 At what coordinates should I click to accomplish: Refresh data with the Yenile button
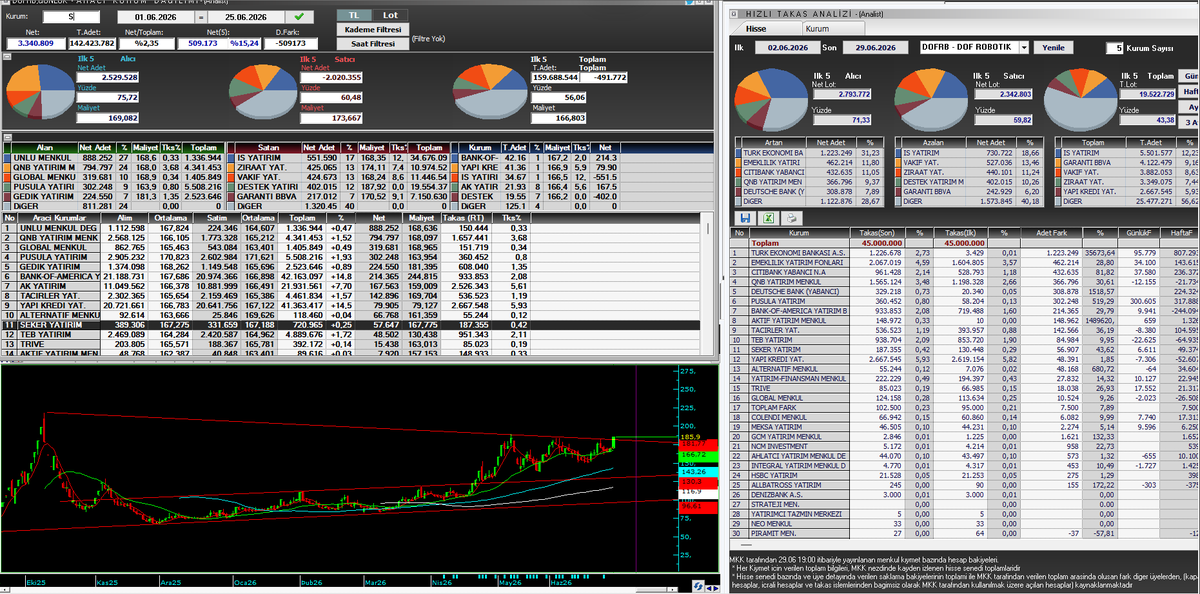coord(1054,47)
